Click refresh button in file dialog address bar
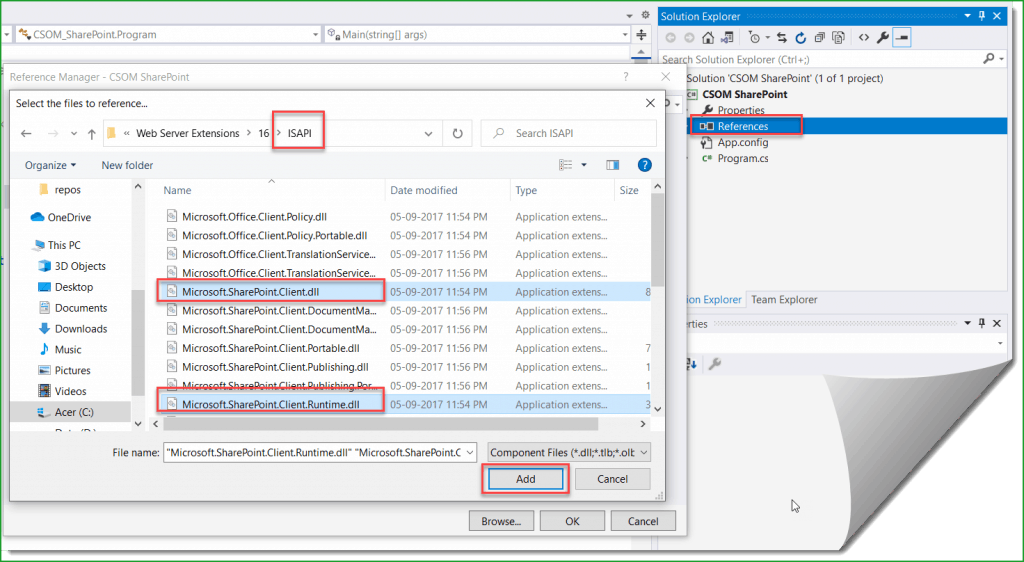The image size is (1024, 562). pos(458,134)
